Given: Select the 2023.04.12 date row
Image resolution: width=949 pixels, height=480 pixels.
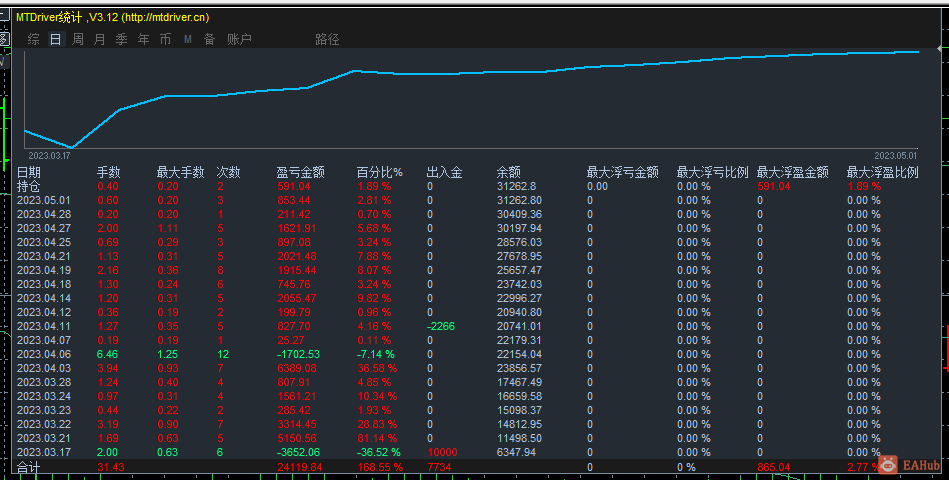Looking at the screenshot, I should coord(44,312).
